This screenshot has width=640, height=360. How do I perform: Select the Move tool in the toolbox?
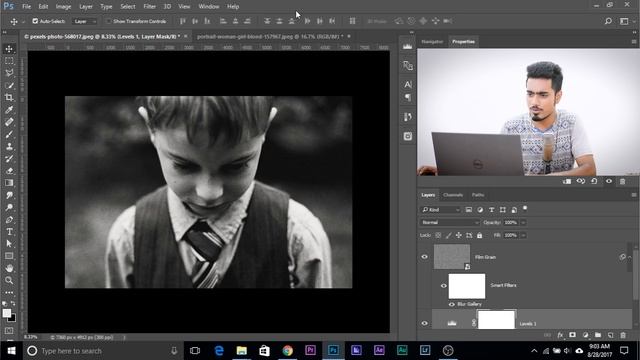(x=9, y=49)
